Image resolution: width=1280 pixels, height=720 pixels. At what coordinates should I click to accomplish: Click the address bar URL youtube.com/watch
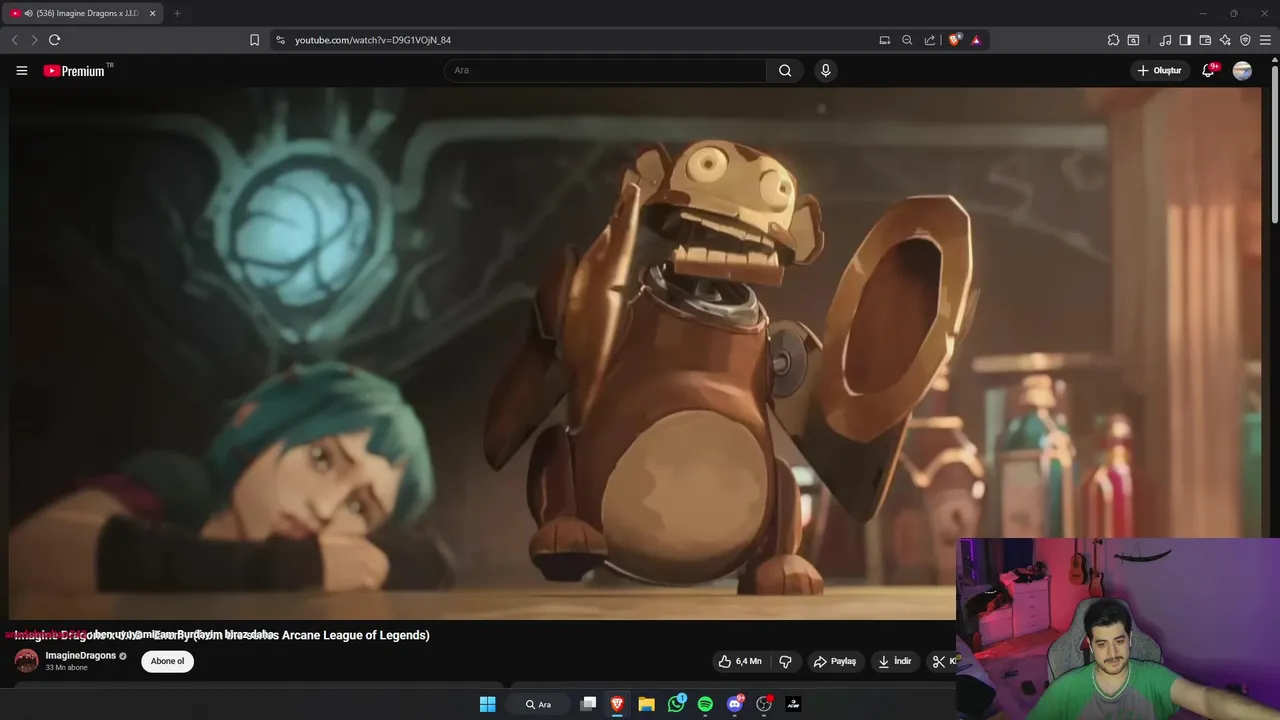[x=373, y=40]
